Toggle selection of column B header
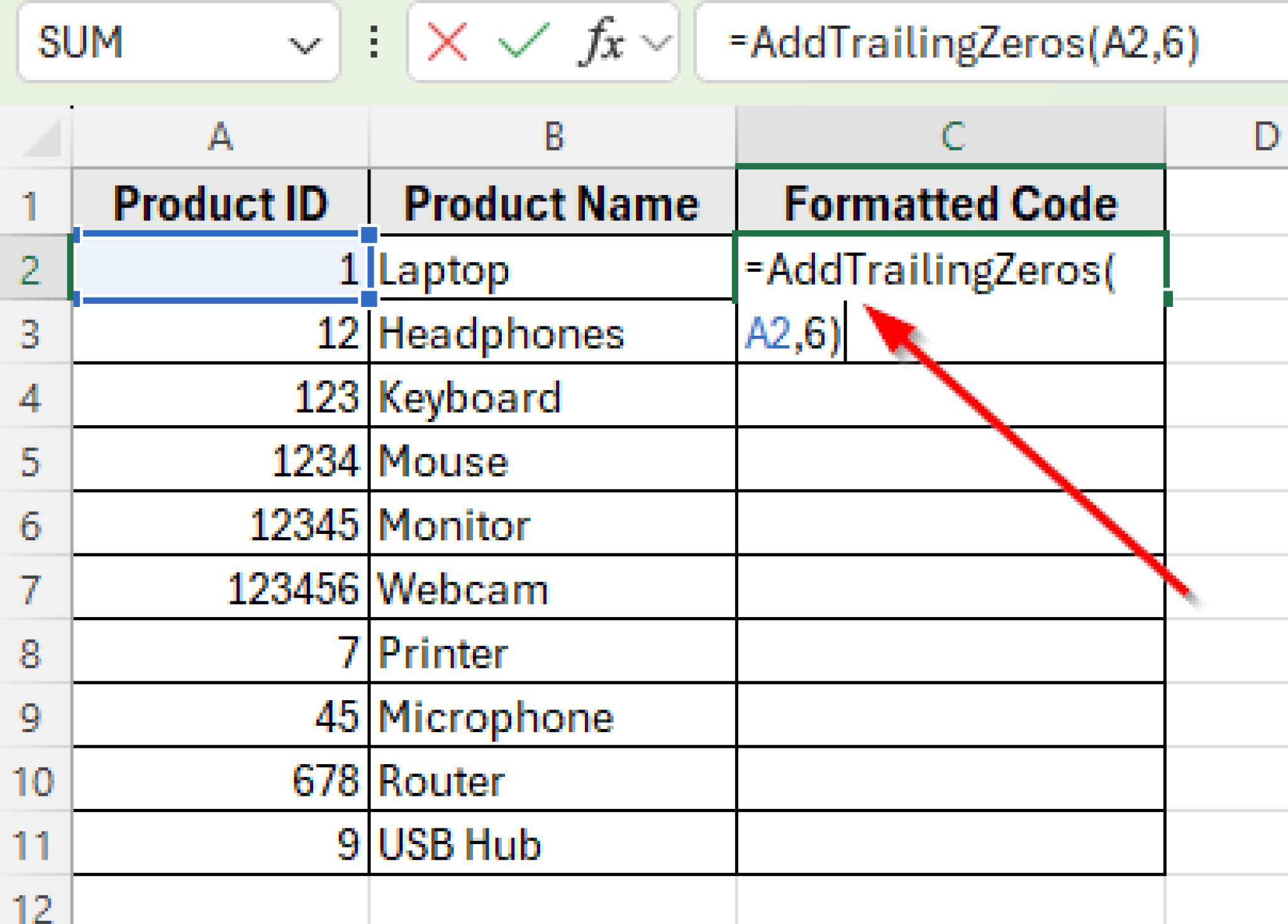The height and width of the screenshot is (924, 1288). [x=553, y=136]
